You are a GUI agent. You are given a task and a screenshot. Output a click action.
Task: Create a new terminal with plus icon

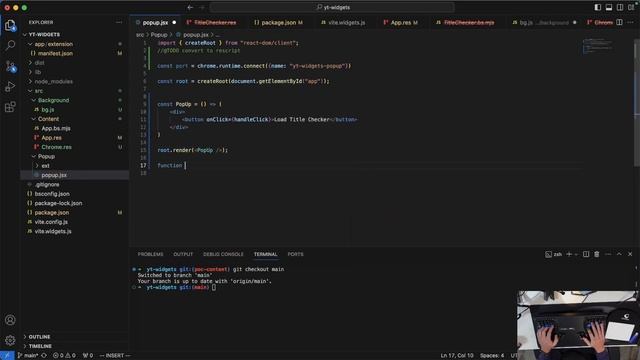tap(569, 254)
